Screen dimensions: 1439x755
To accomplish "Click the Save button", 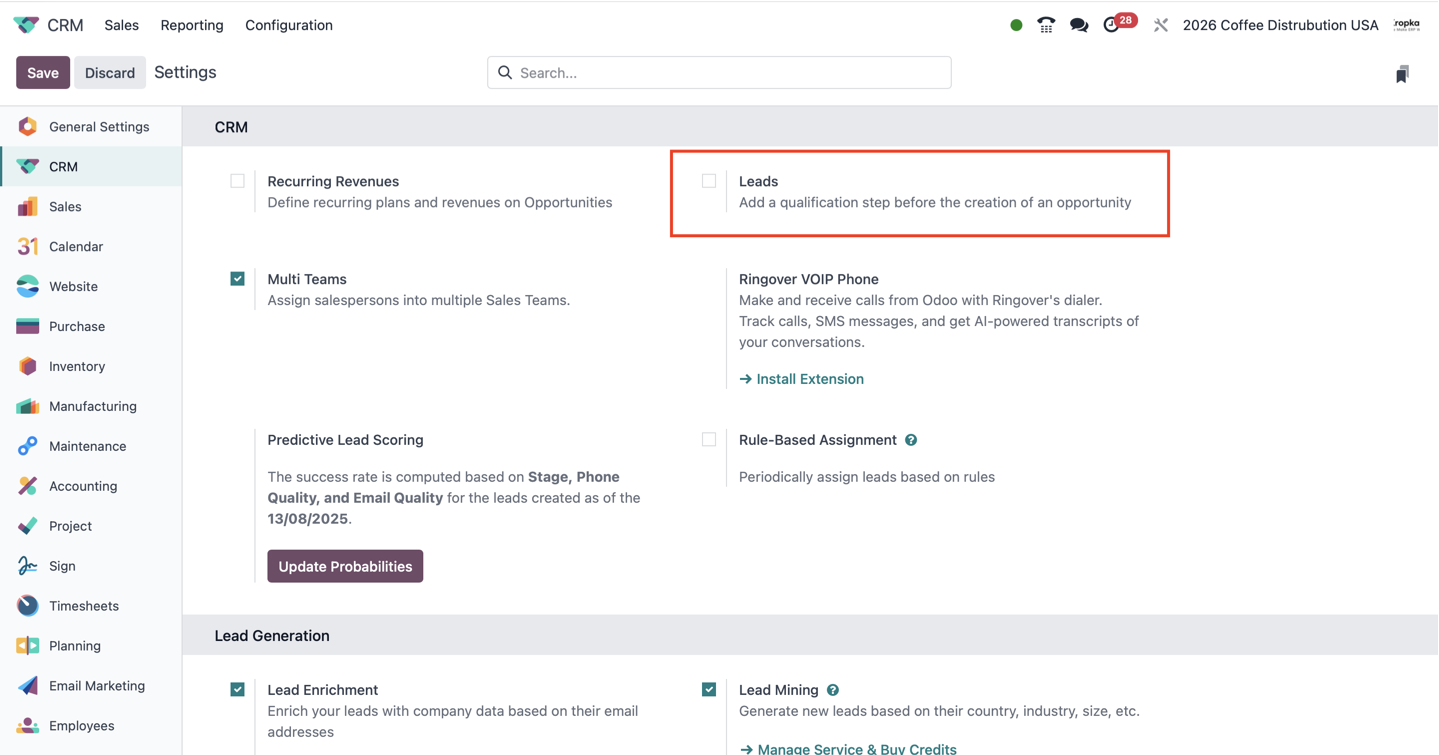I will (43, 73).
